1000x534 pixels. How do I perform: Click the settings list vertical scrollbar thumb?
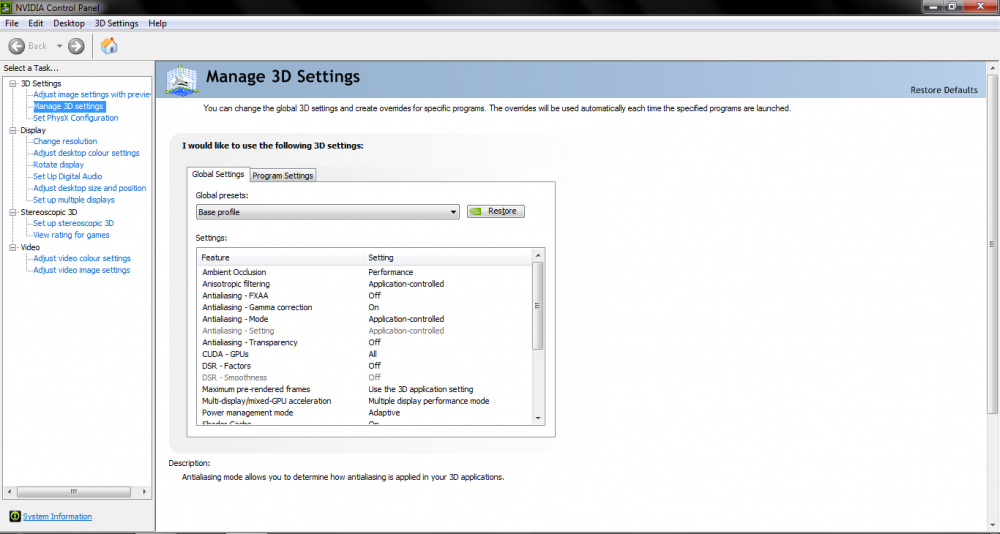[x=538, y=306]
